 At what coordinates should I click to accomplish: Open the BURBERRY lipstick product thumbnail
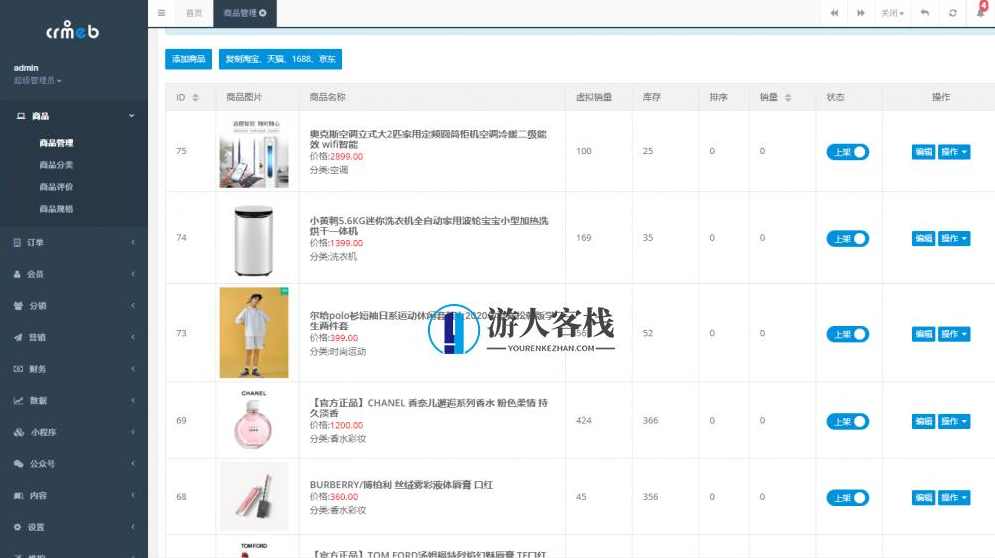click(254, 496)
